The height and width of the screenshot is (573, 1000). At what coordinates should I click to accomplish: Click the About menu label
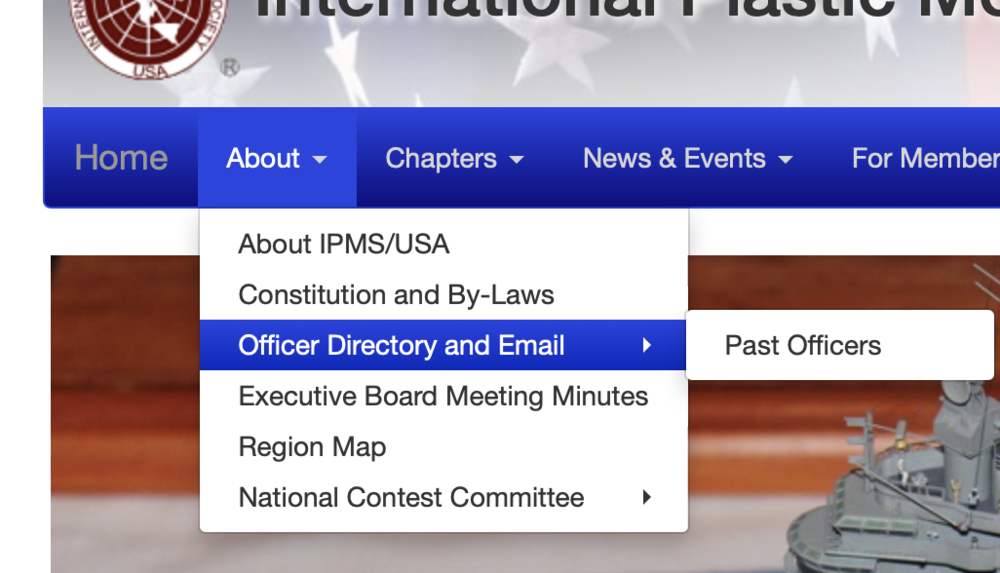pyautogui.click(x=263, y=158)
